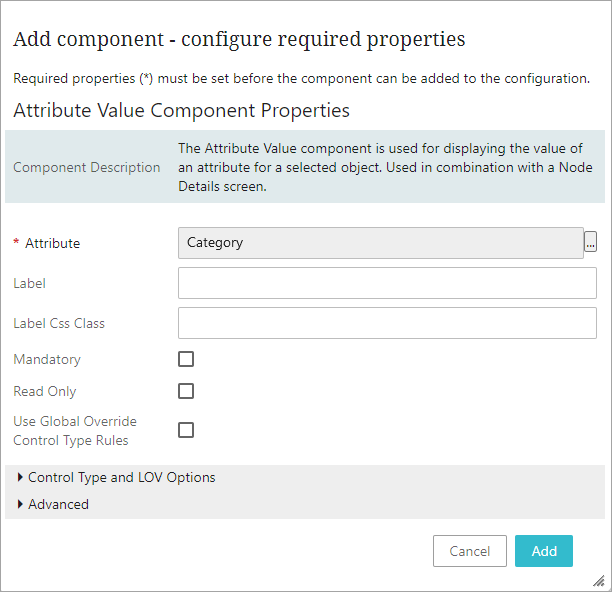Click the Mandatory label text
Screen dimensions: 612x592
[x=47, y=359]
